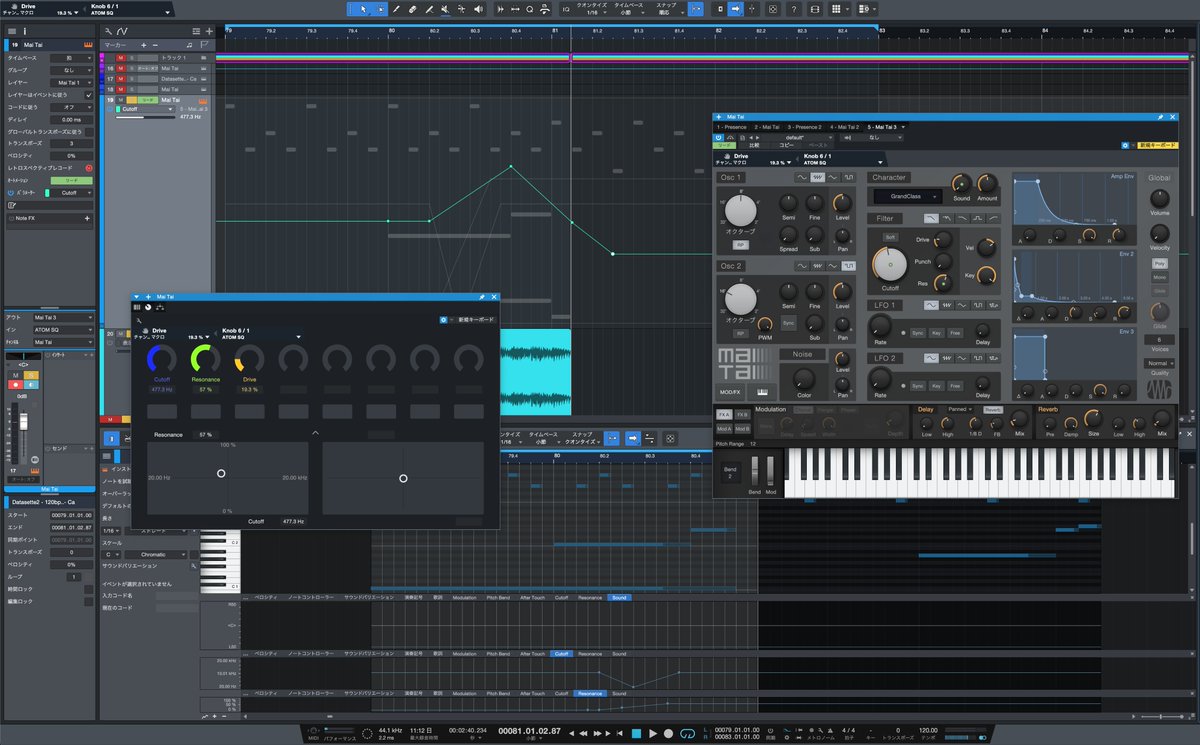Pin the macro controls Mai Tai window
The image size is (1200, 745).
pyautogui.click(x=481, y=297)
